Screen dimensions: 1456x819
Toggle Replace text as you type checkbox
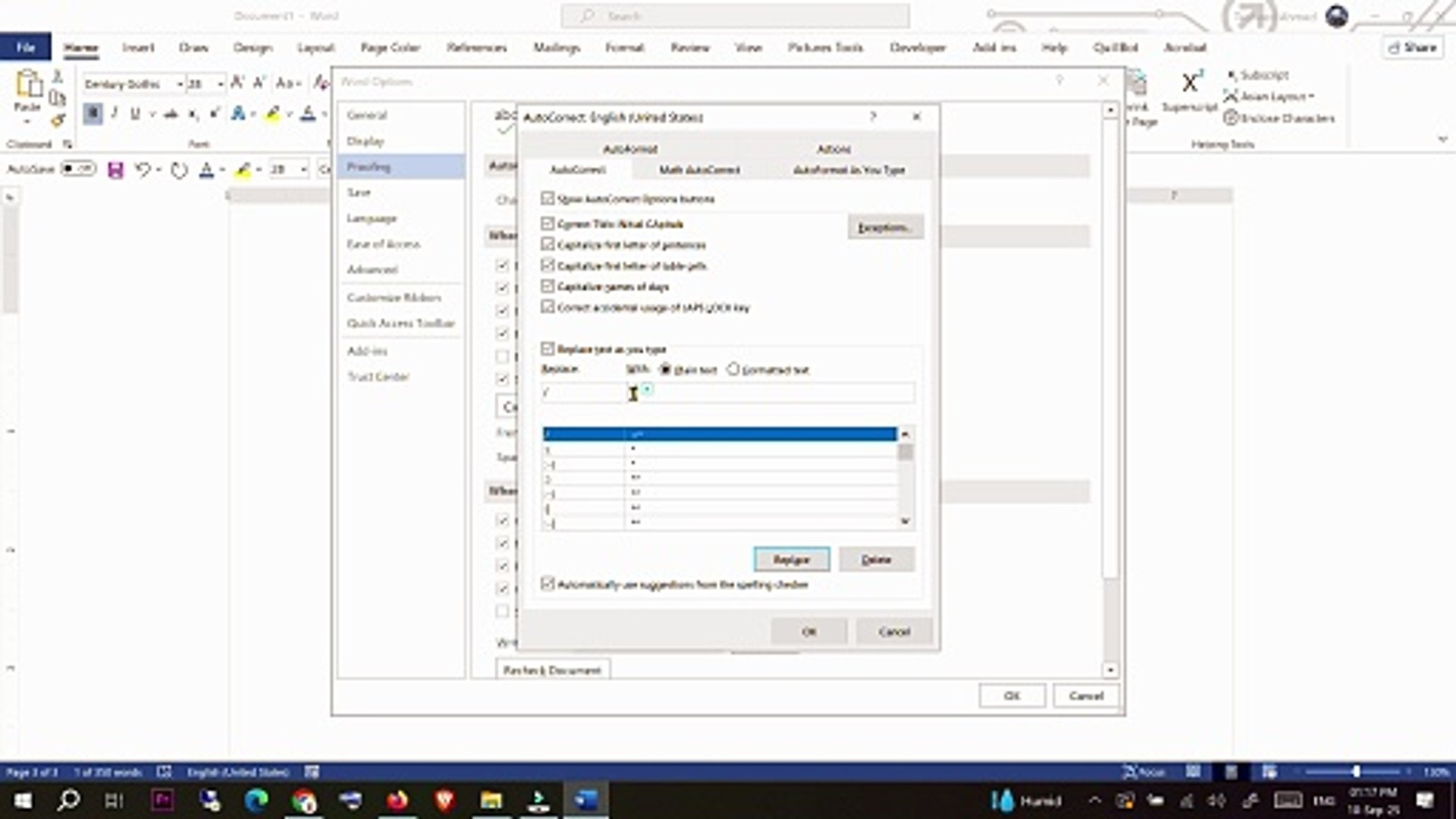(548, 349)
